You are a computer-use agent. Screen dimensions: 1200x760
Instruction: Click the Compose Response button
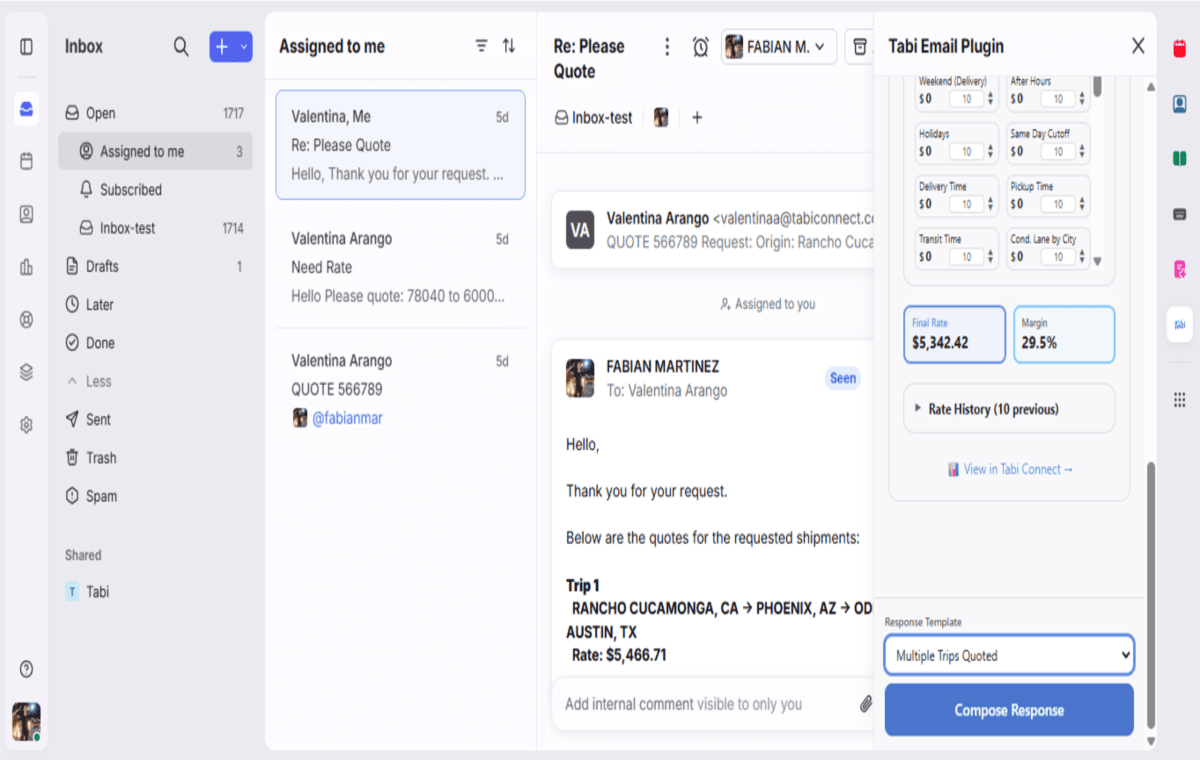1008,710
